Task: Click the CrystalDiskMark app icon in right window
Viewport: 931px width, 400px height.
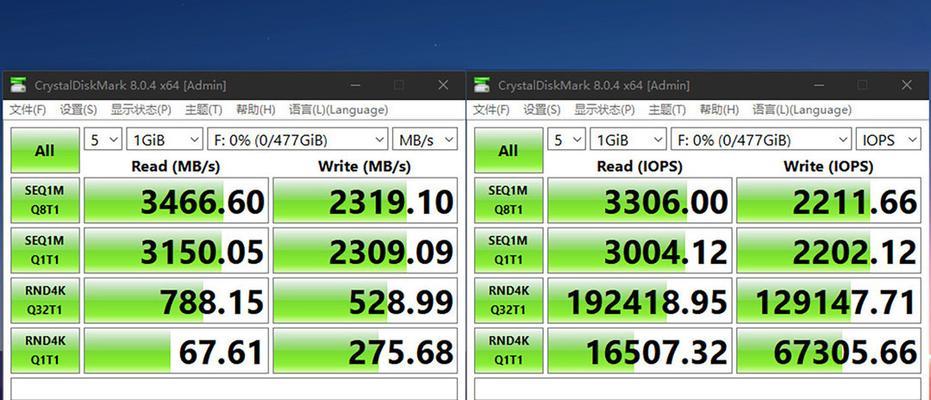Action: pyautogui.click(x=482, y=85)
